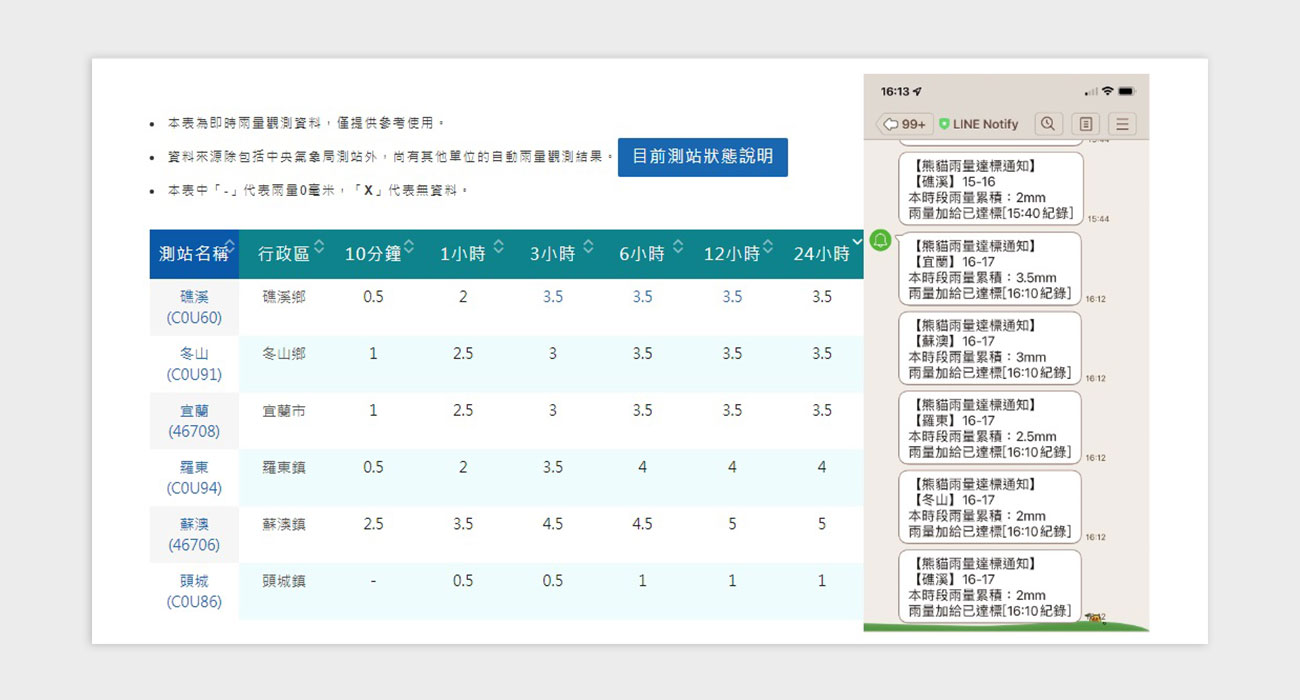Click the green shield icon beside LINE Notify
Viewport: 1300px width, 700px height.
[944, 124]
